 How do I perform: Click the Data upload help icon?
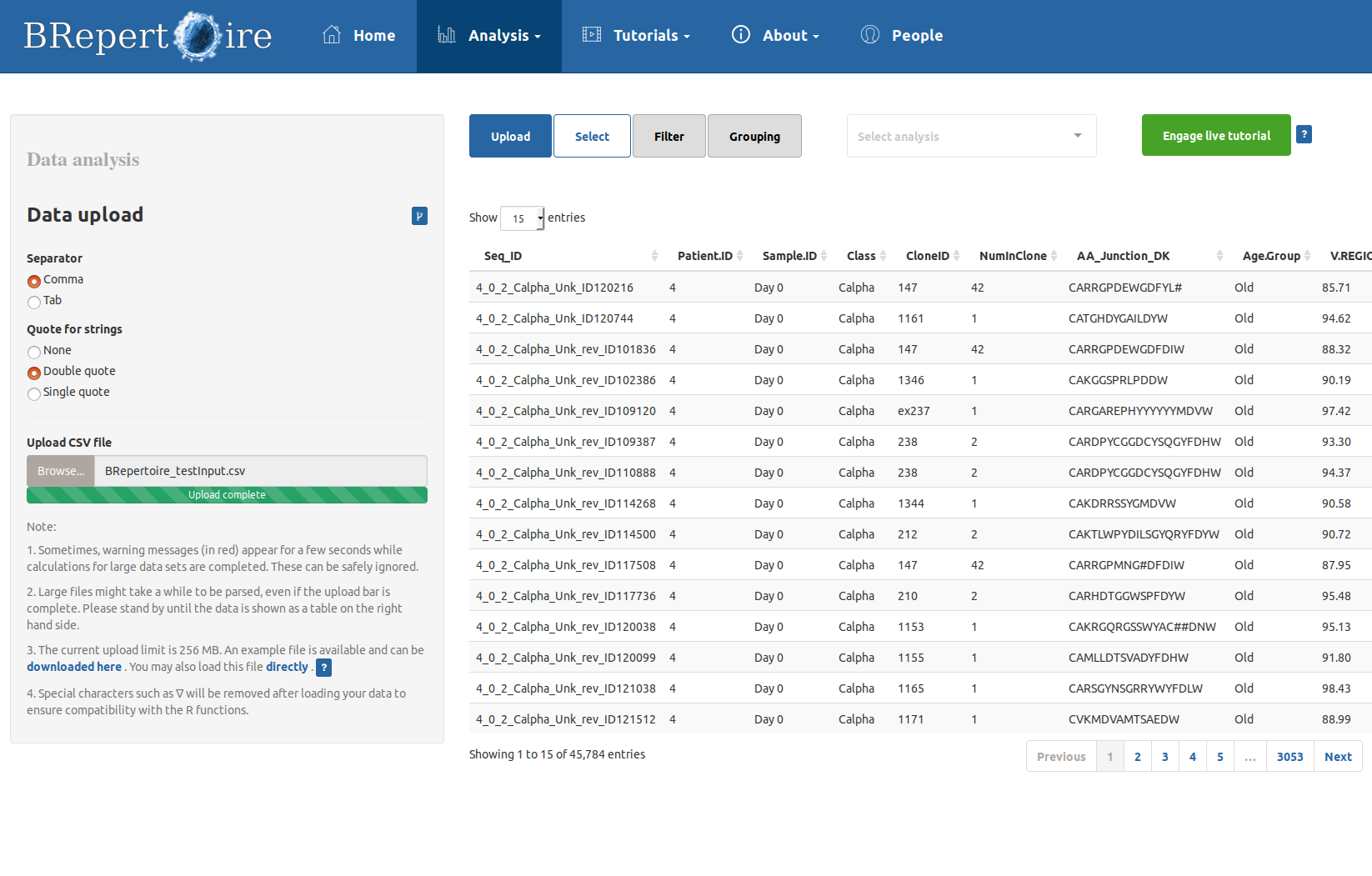click(419, 216)
